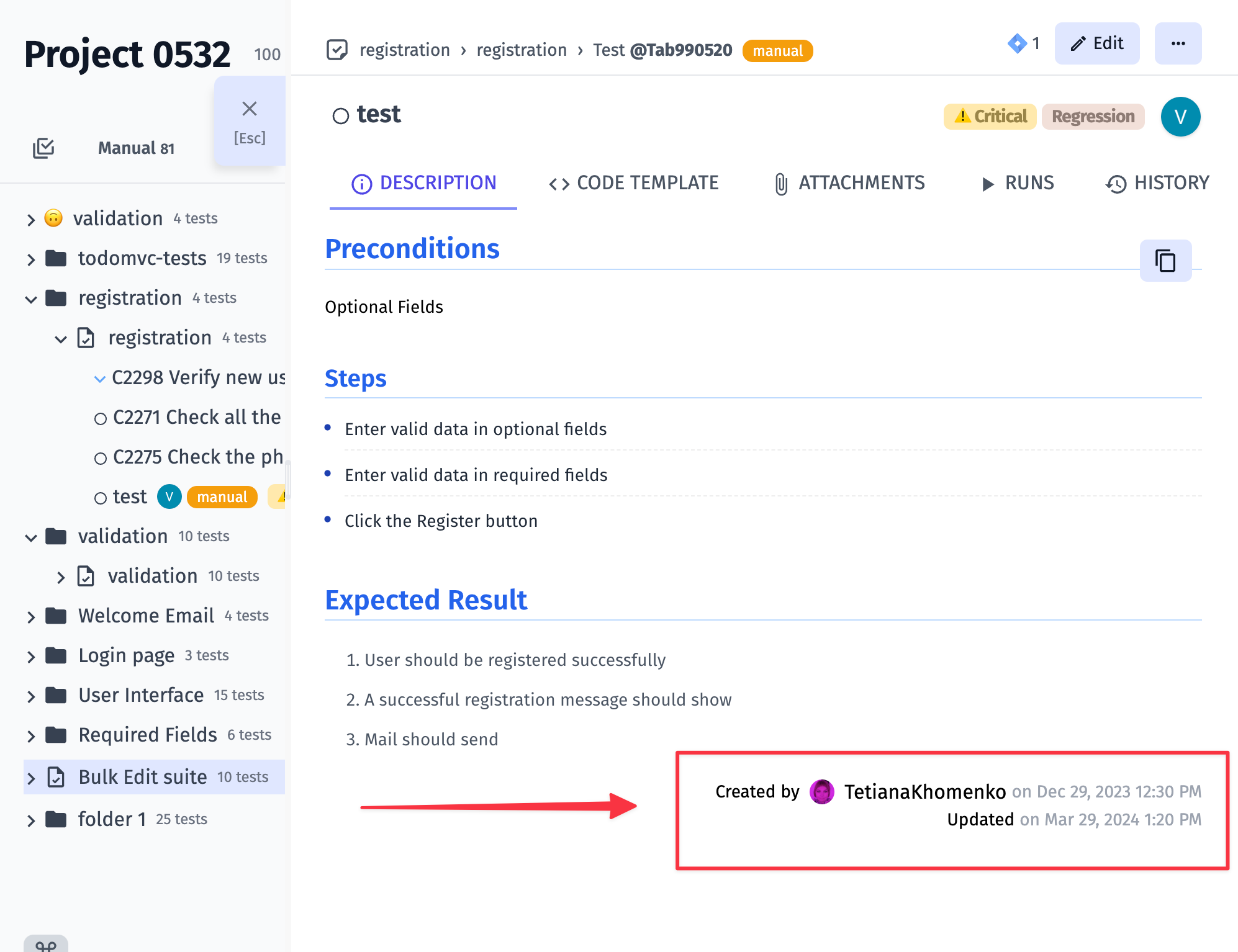Click the Edit button

click(x=1097, y=43)
